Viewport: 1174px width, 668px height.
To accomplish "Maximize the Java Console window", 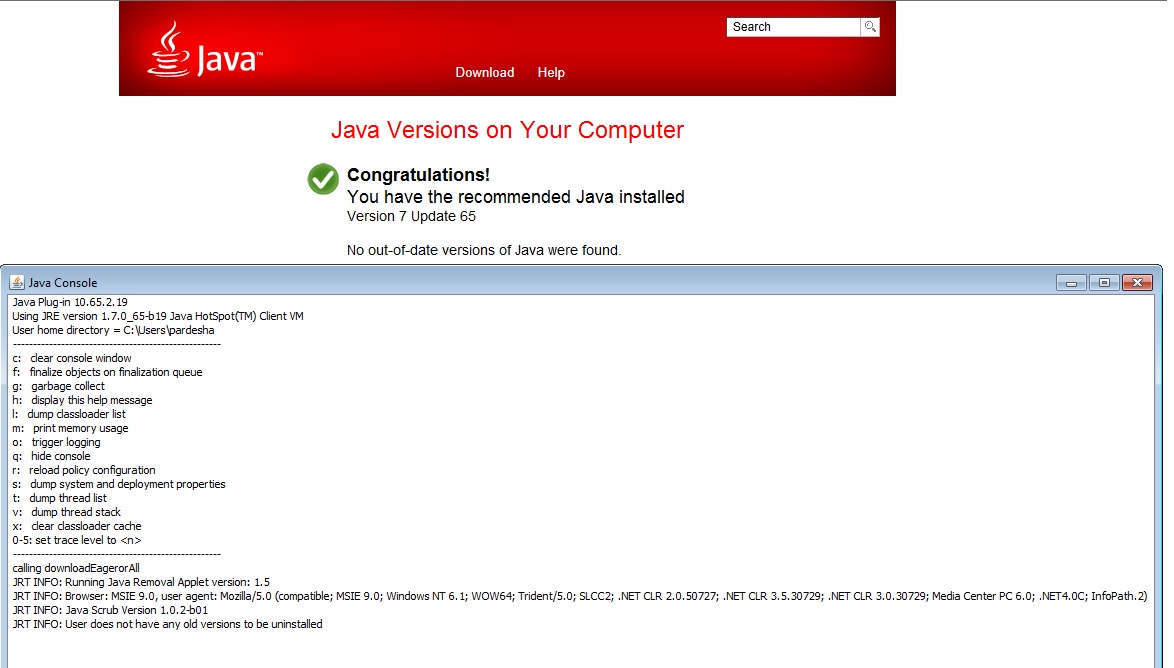I will (x=1104, y=283).
